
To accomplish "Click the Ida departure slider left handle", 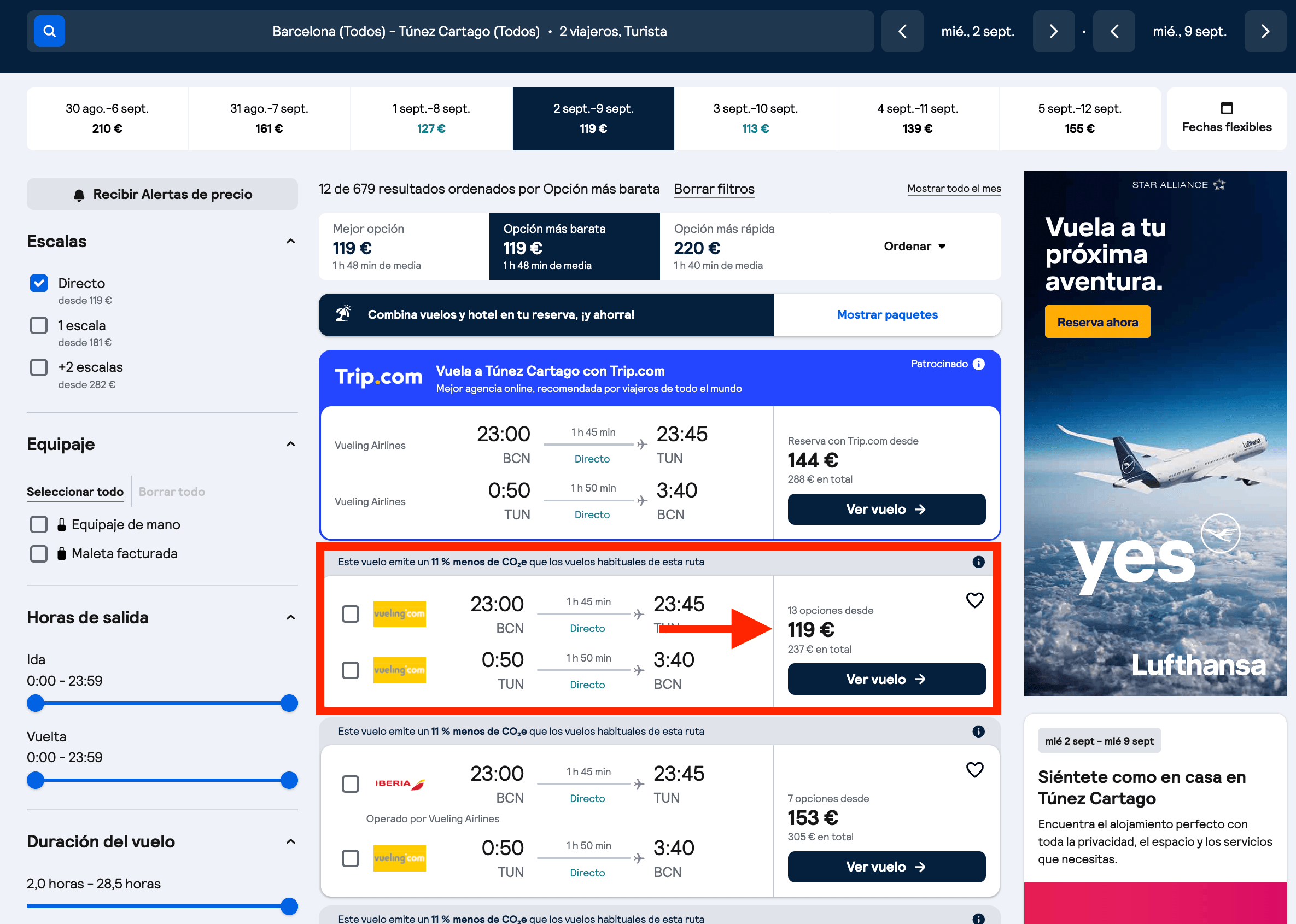I will tap(36, 703).
